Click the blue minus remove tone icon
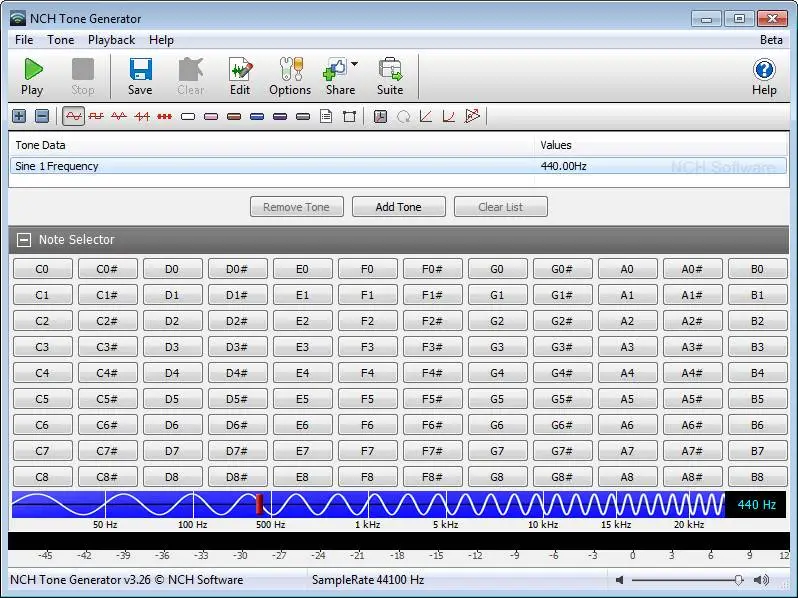The height and width of the screenshot is (598, 798). (x=42, y=116)
